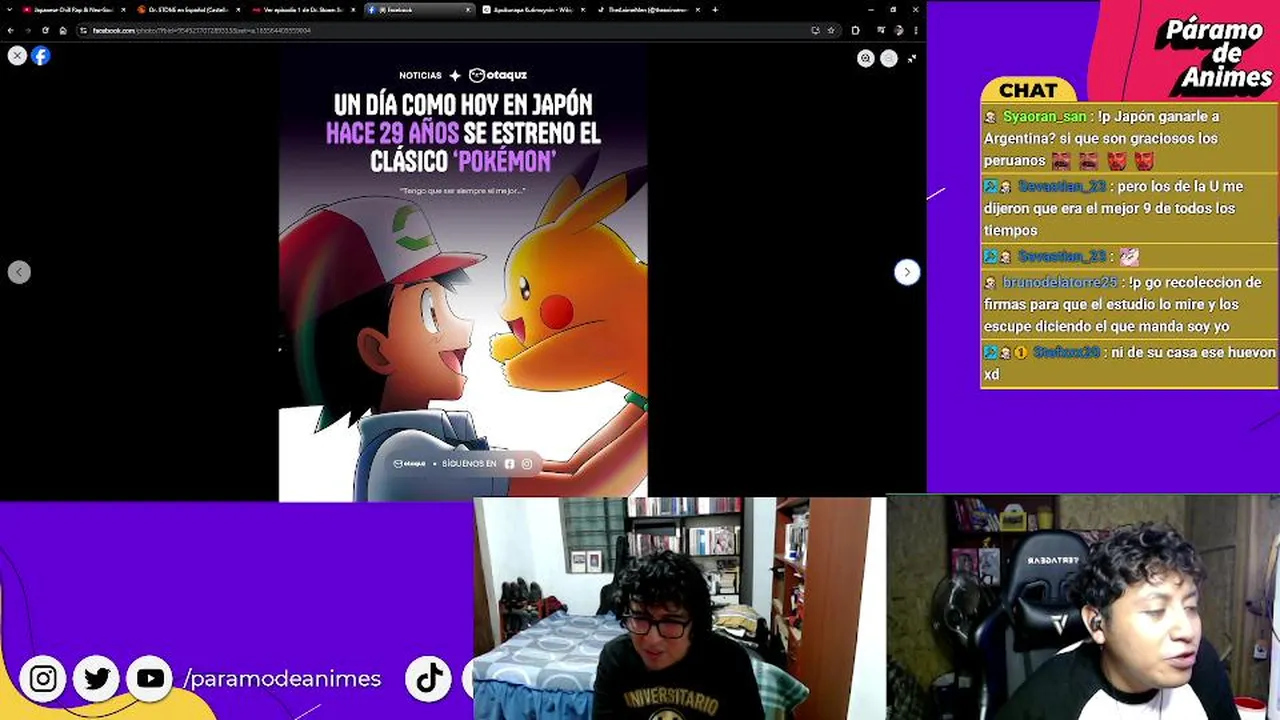Click the Pokémon anniversary post image
The width and height of the screenshot is (1280, 720).
point(463,272)
